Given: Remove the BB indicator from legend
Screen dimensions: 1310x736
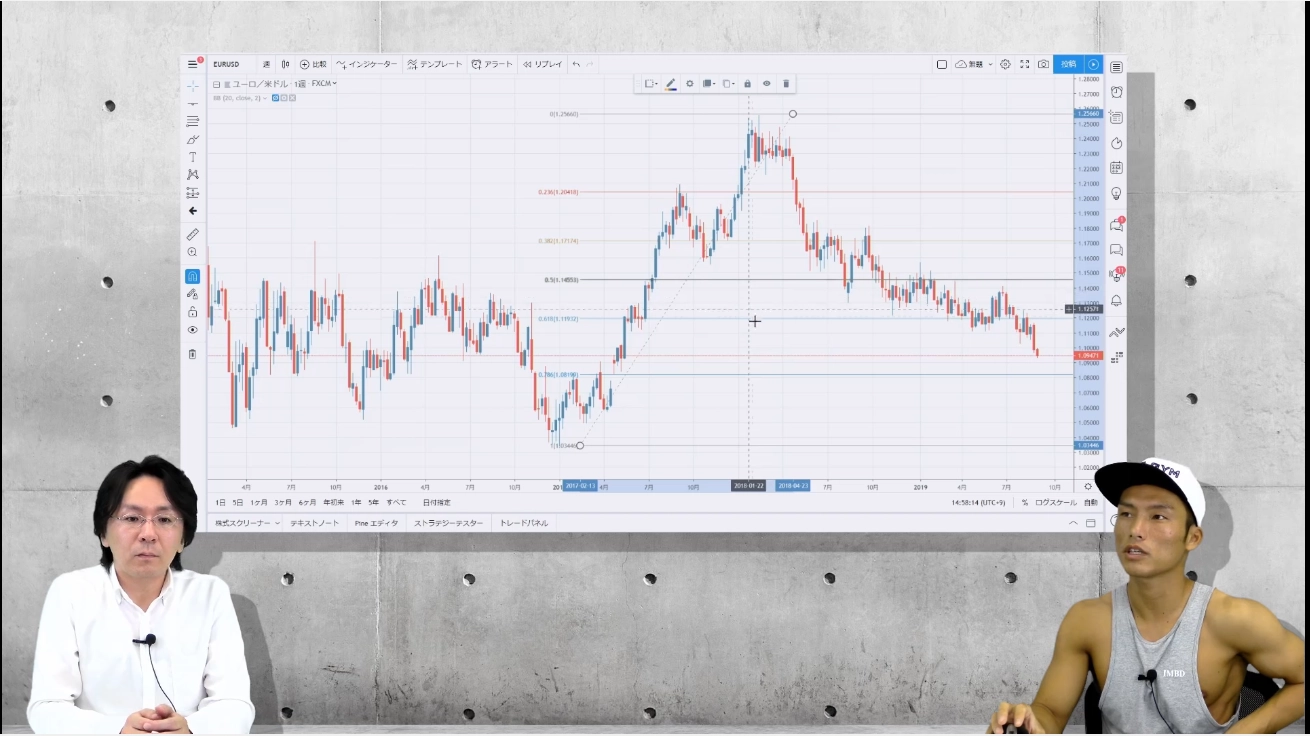Looking at the screenshot, I should click(292, 98).
